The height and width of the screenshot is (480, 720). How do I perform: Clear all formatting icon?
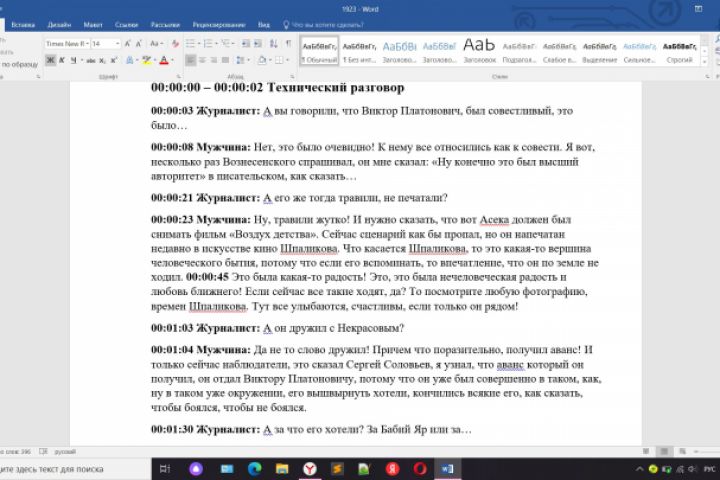pyautogui.click(x=175, y=44)
